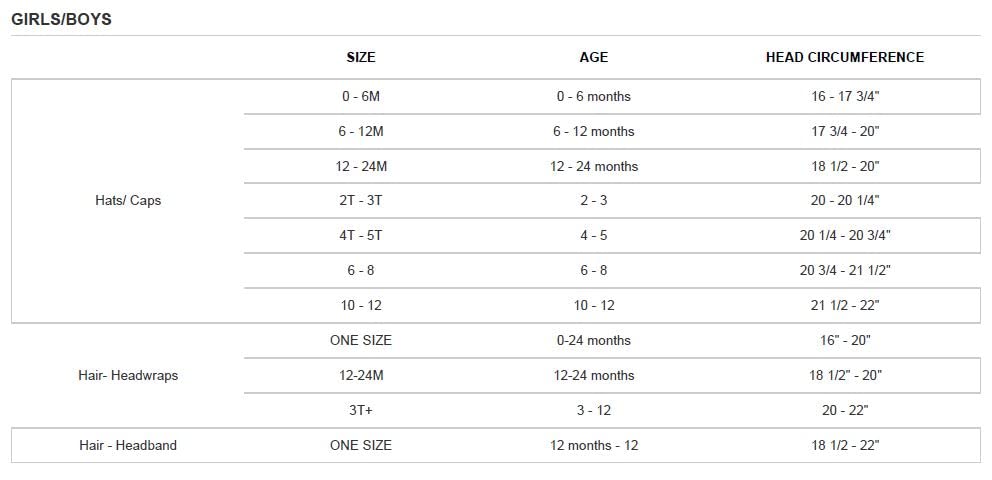Click the 20 1/4 - 20 3/4" circumference cell
Screen dimensions: 992x480
tap(845, 235)
